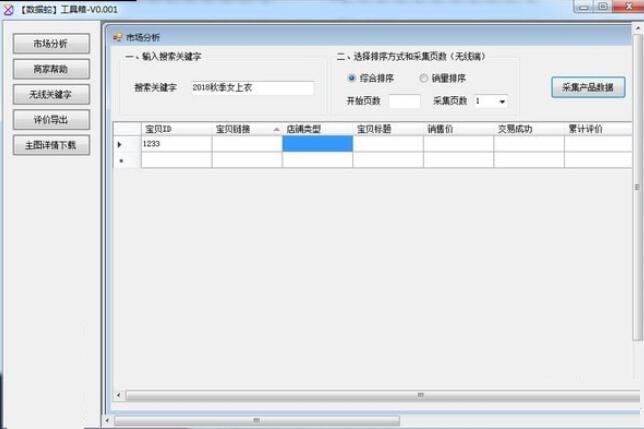Minimize the 工具箱 window
Image resolution: width=644 pixels, height=429 pixels.
584,6
